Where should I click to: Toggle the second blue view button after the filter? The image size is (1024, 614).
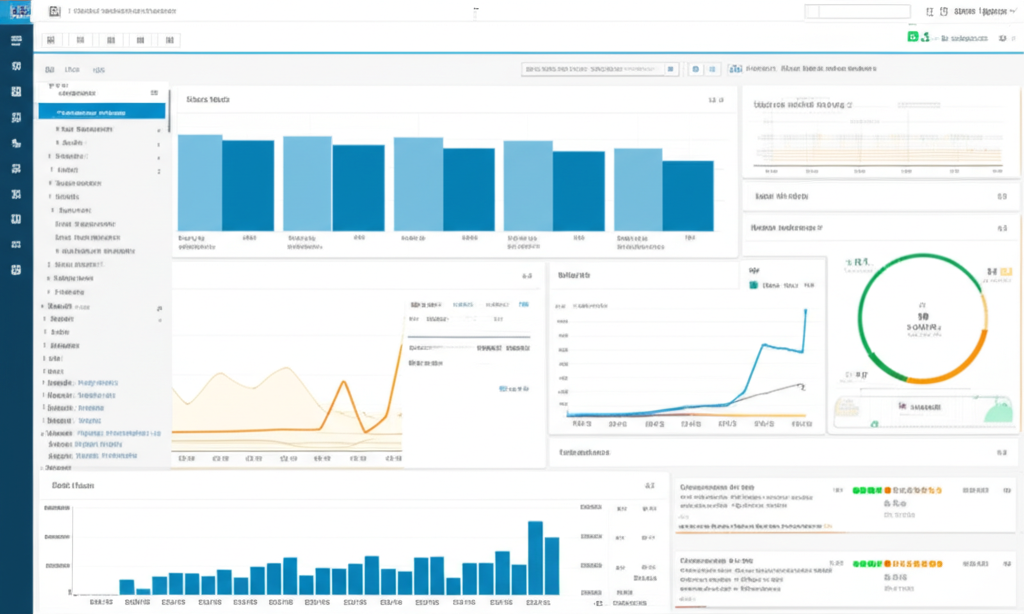713,69
